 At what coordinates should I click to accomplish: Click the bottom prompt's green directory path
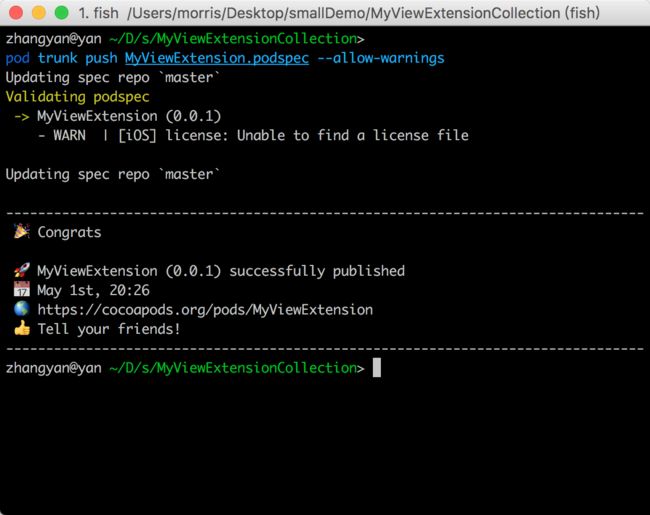click(x=233, y=368)
